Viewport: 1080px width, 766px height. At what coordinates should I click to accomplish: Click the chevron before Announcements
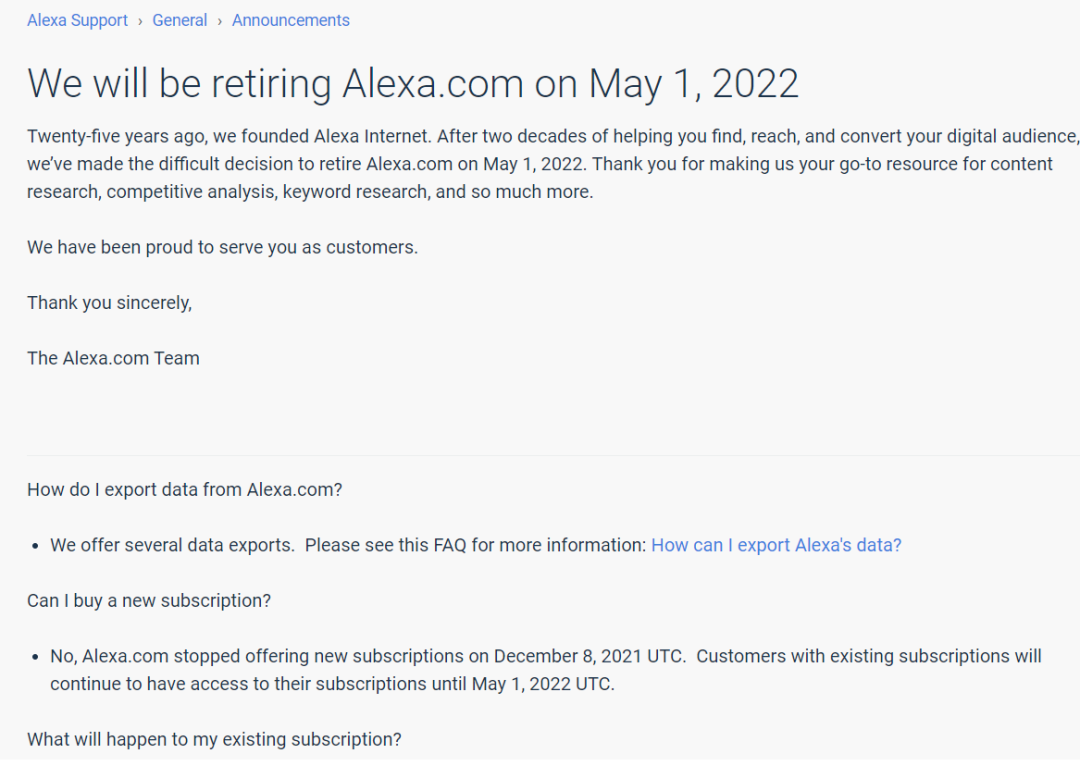(219, 21)
